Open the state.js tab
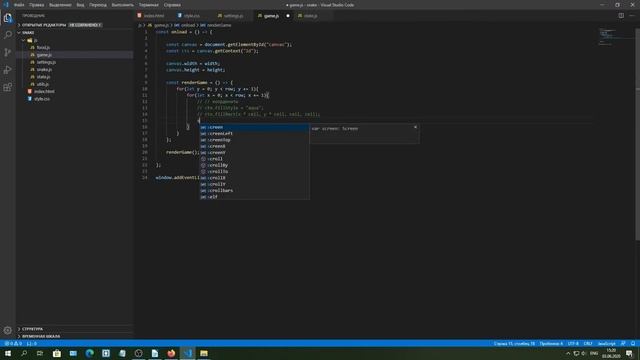The image size is (640, 360). click(x=310, y=16)
